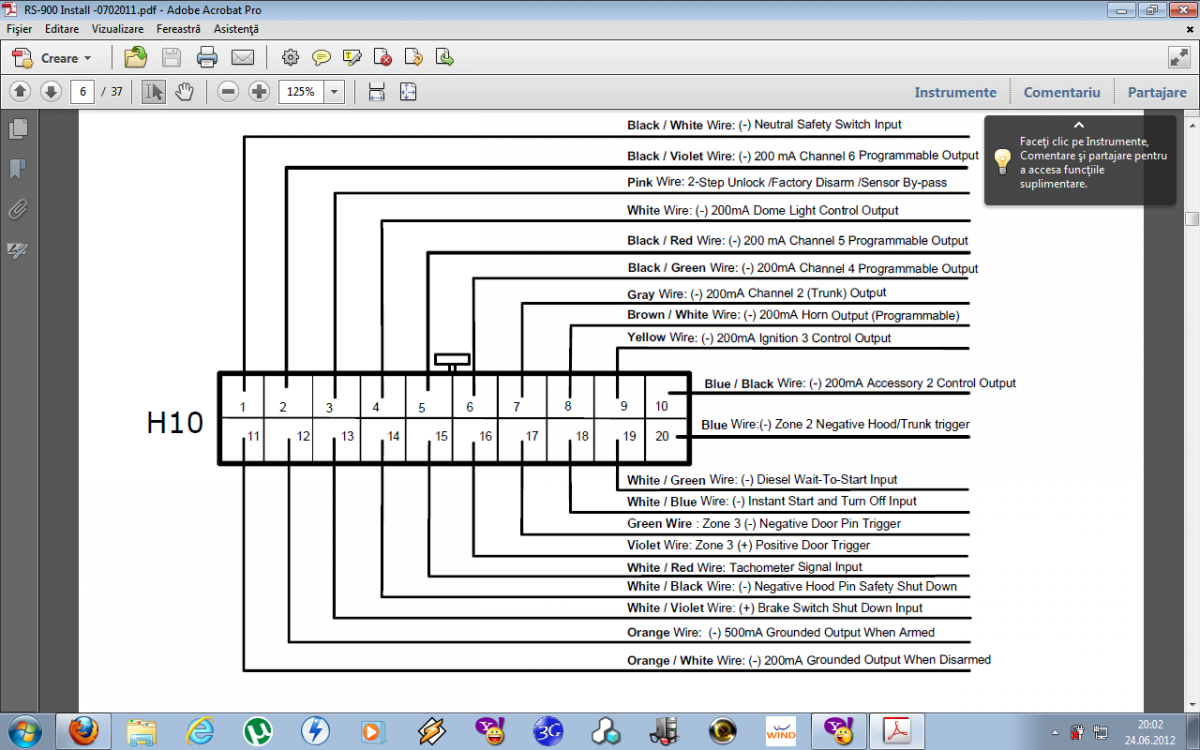Open the Bookmarks side panel
The width and height of the screenshot is (1200, 750).
tap(18, 169)
